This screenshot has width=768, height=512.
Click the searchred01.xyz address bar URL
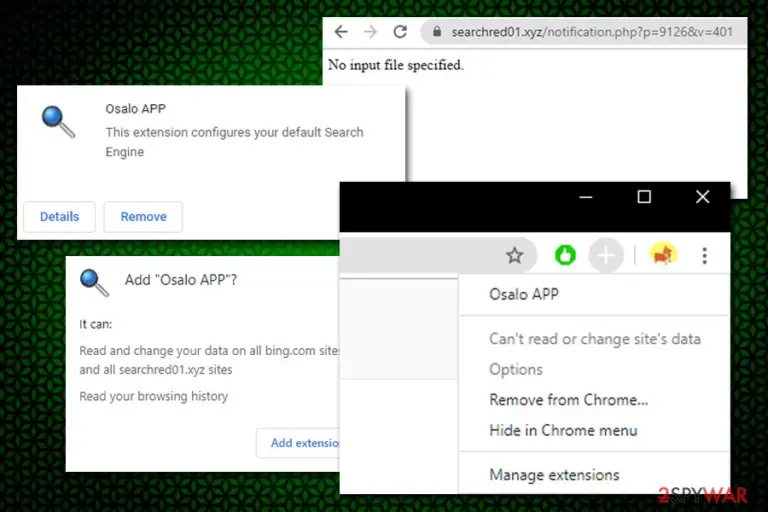592,32
